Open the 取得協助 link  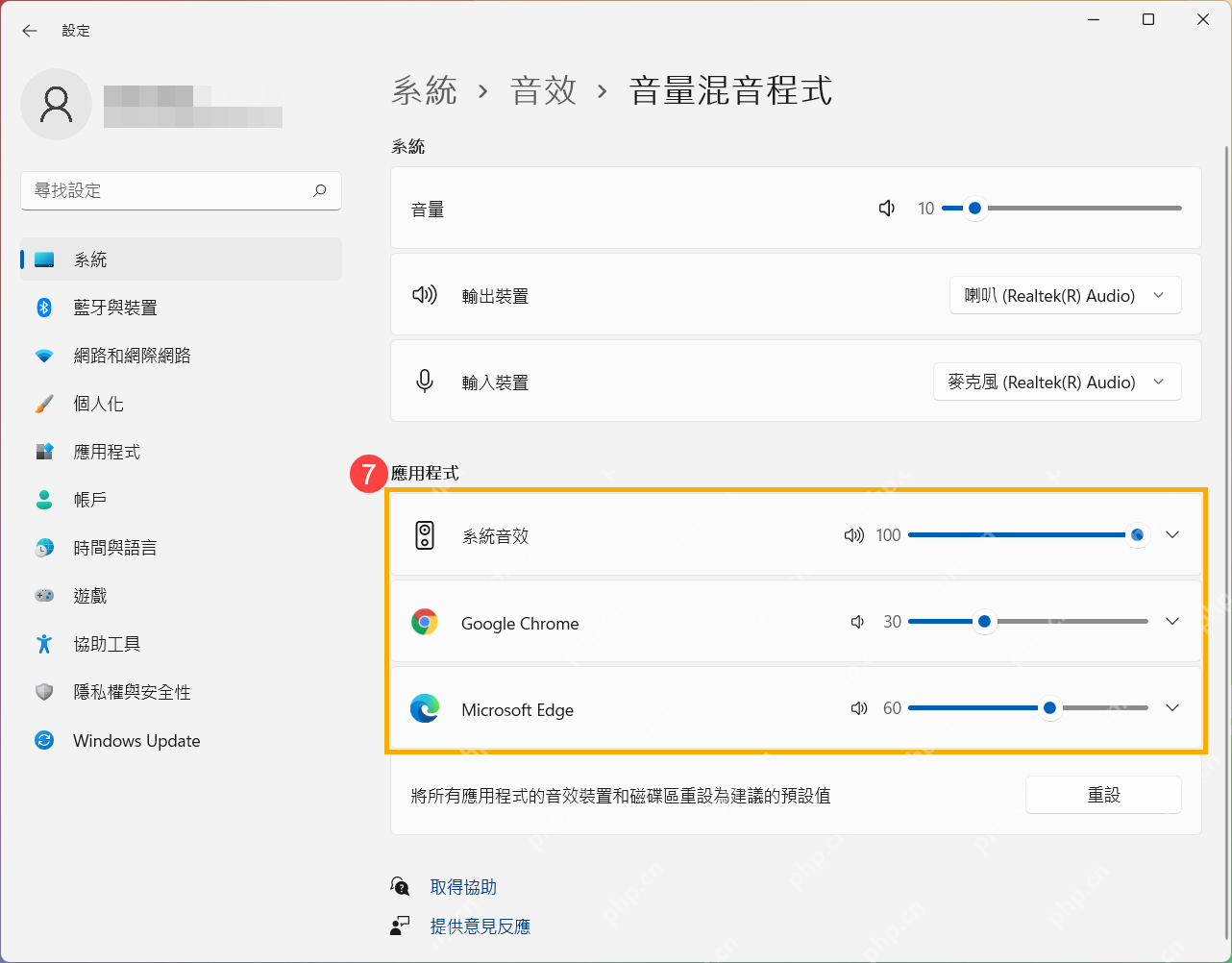pyautogui.click(x=463, y=887)
